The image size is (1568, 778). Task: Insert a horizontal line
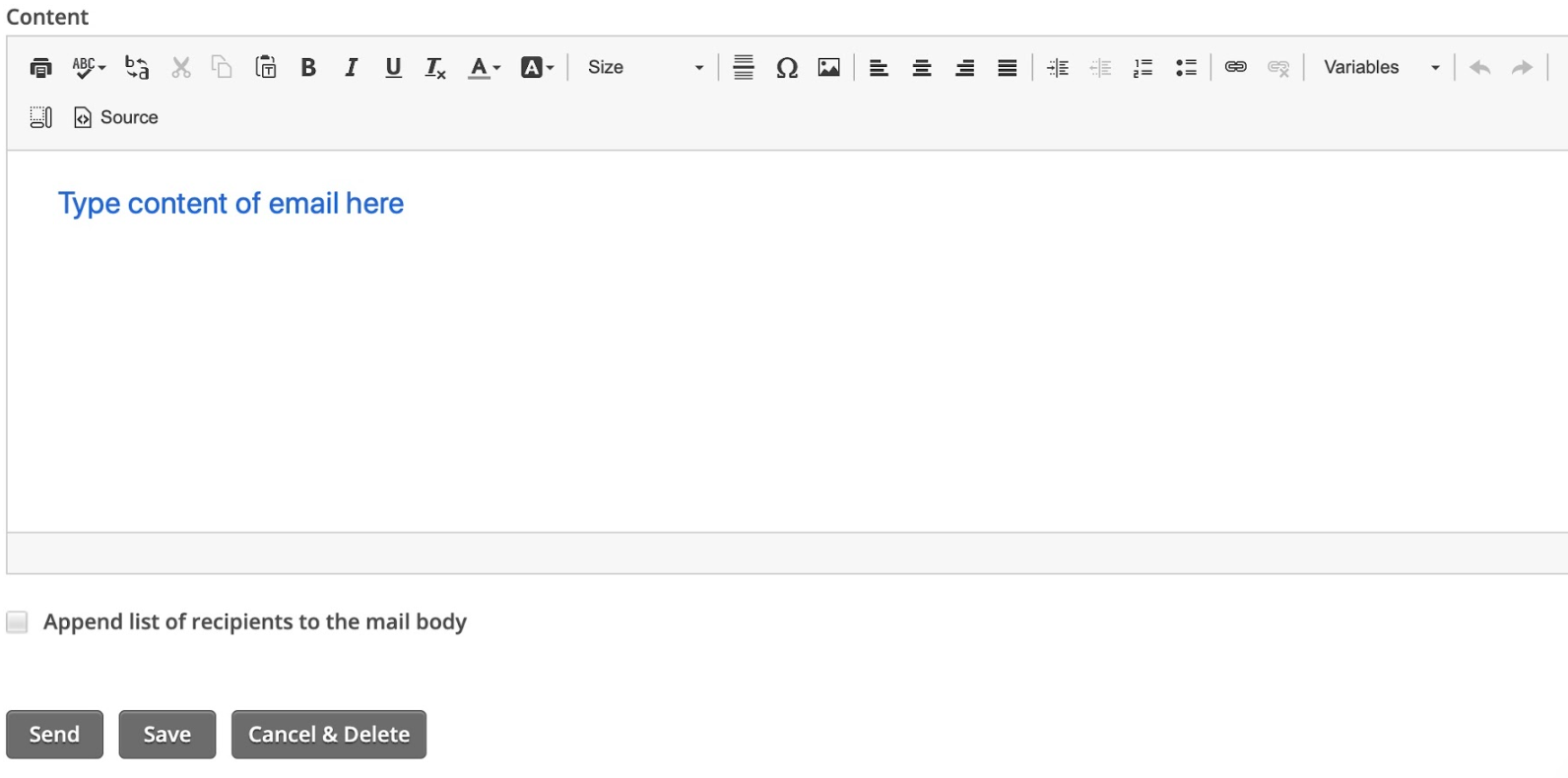click(744, 67)
